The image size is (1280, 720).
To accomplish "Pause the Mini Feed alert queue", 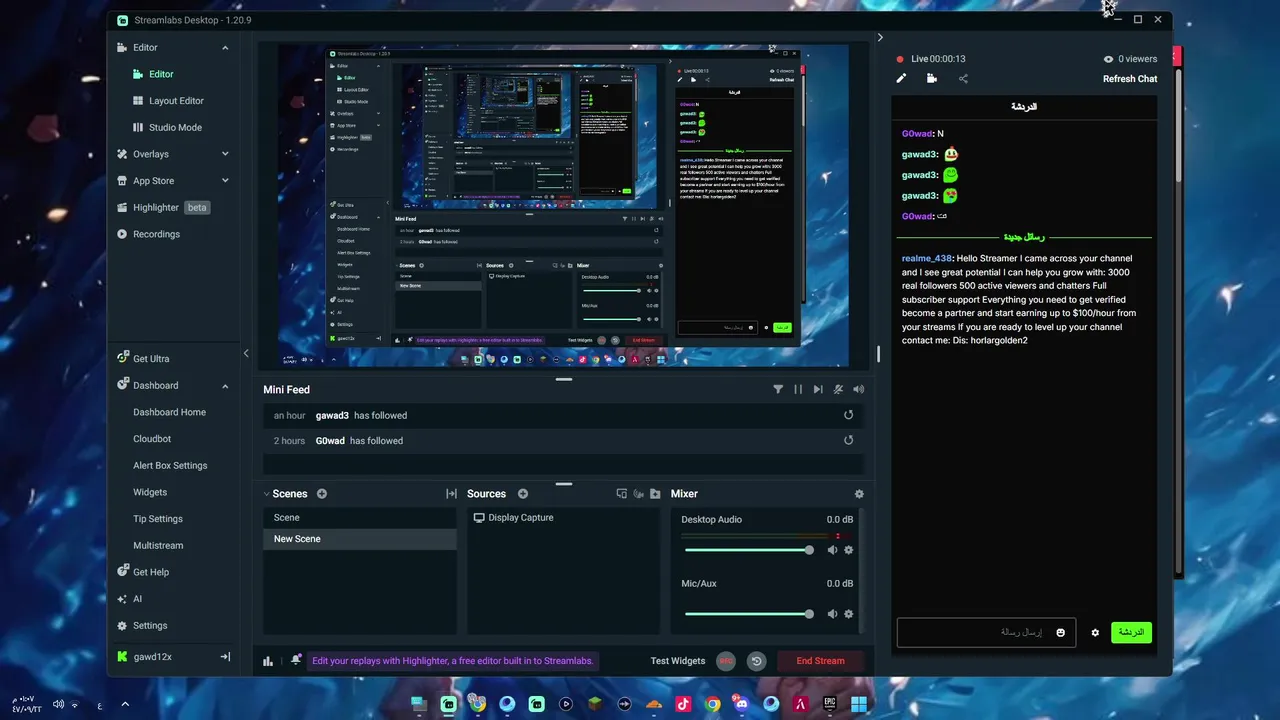I will 798,390.
